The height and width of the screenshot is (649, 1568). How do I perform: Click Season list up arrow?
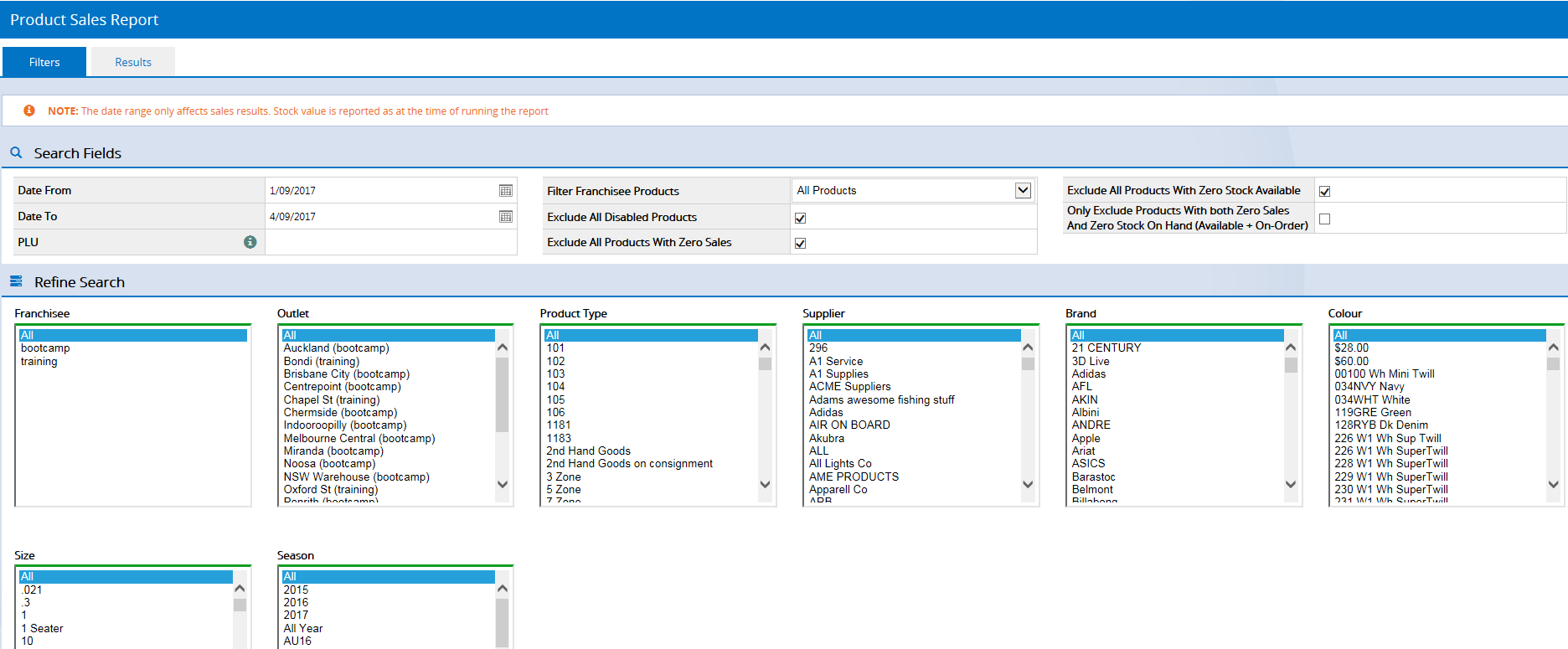click(503, 589)
